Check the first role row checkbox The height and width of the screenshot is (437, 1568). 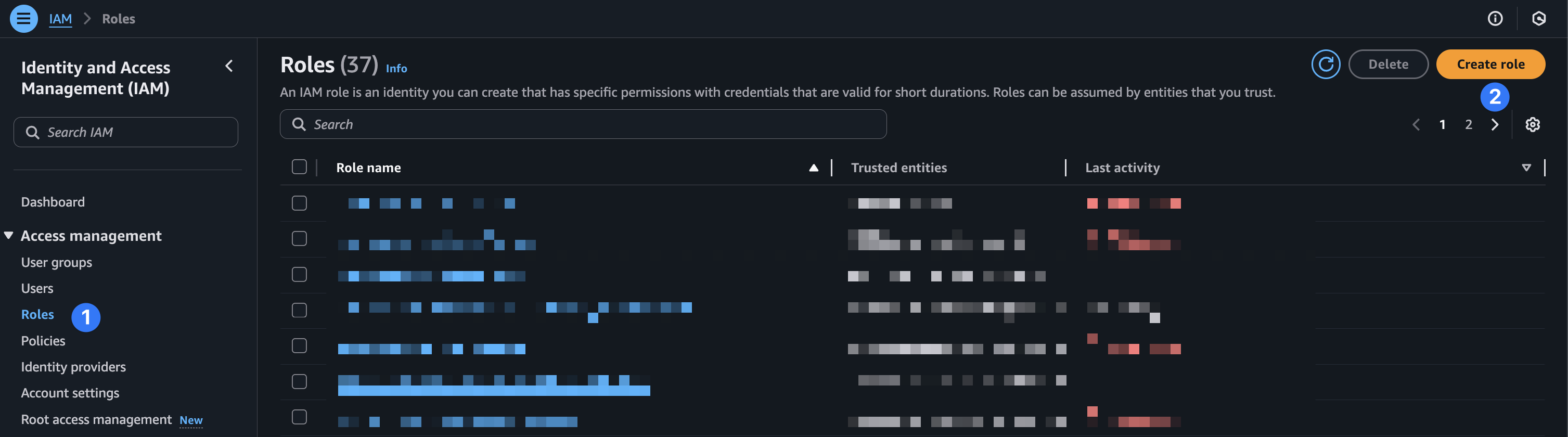tap(299, 203)
